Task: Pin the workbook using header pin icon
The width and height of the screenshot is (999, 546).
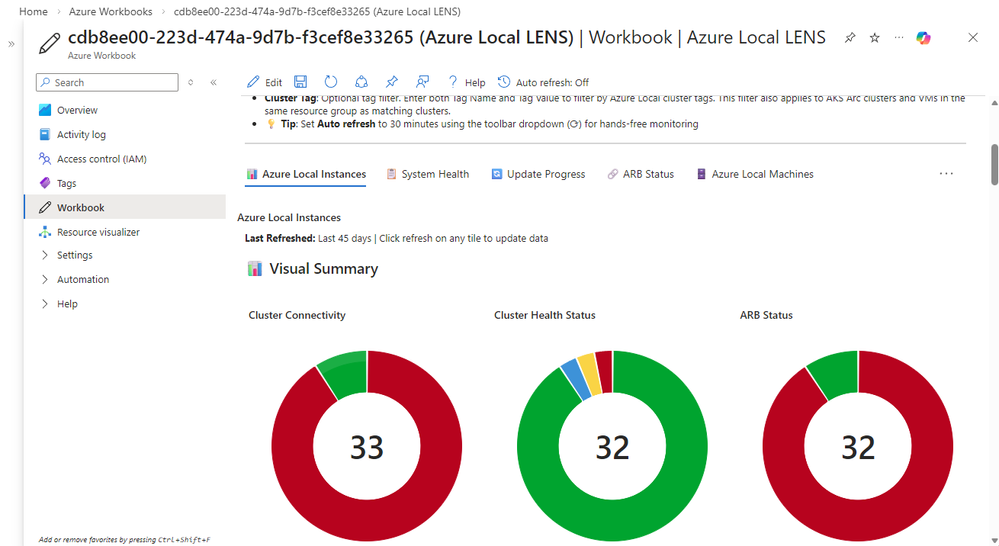Action: click(850, 38)
